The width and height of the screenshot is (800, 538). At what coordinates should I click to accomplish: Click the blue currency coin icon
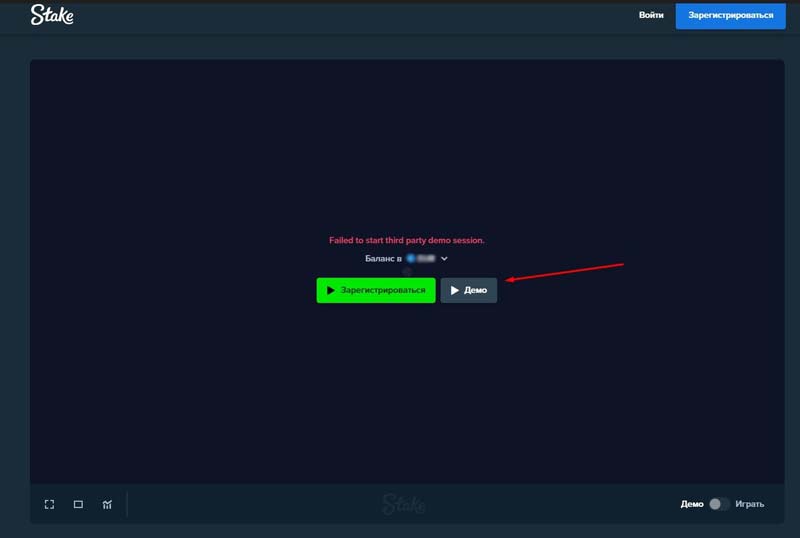(410, 259)
